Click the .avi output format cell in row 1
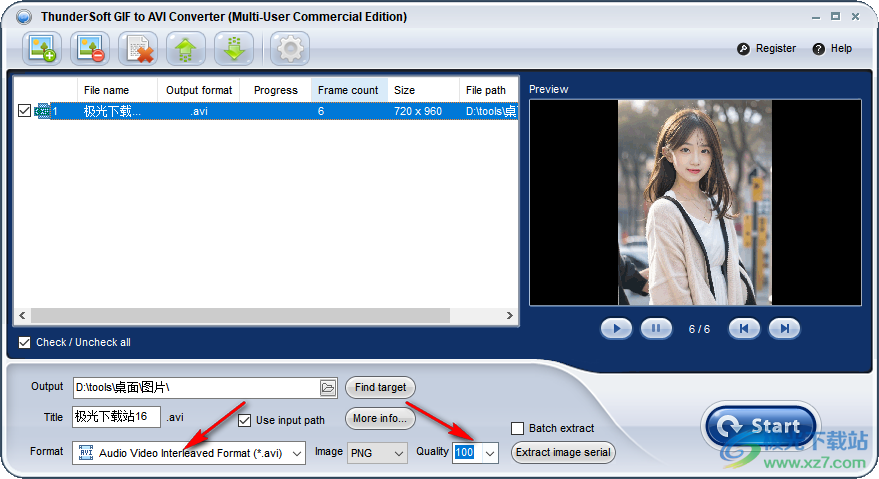Screen dimensions: 879x479 [199, 111]
